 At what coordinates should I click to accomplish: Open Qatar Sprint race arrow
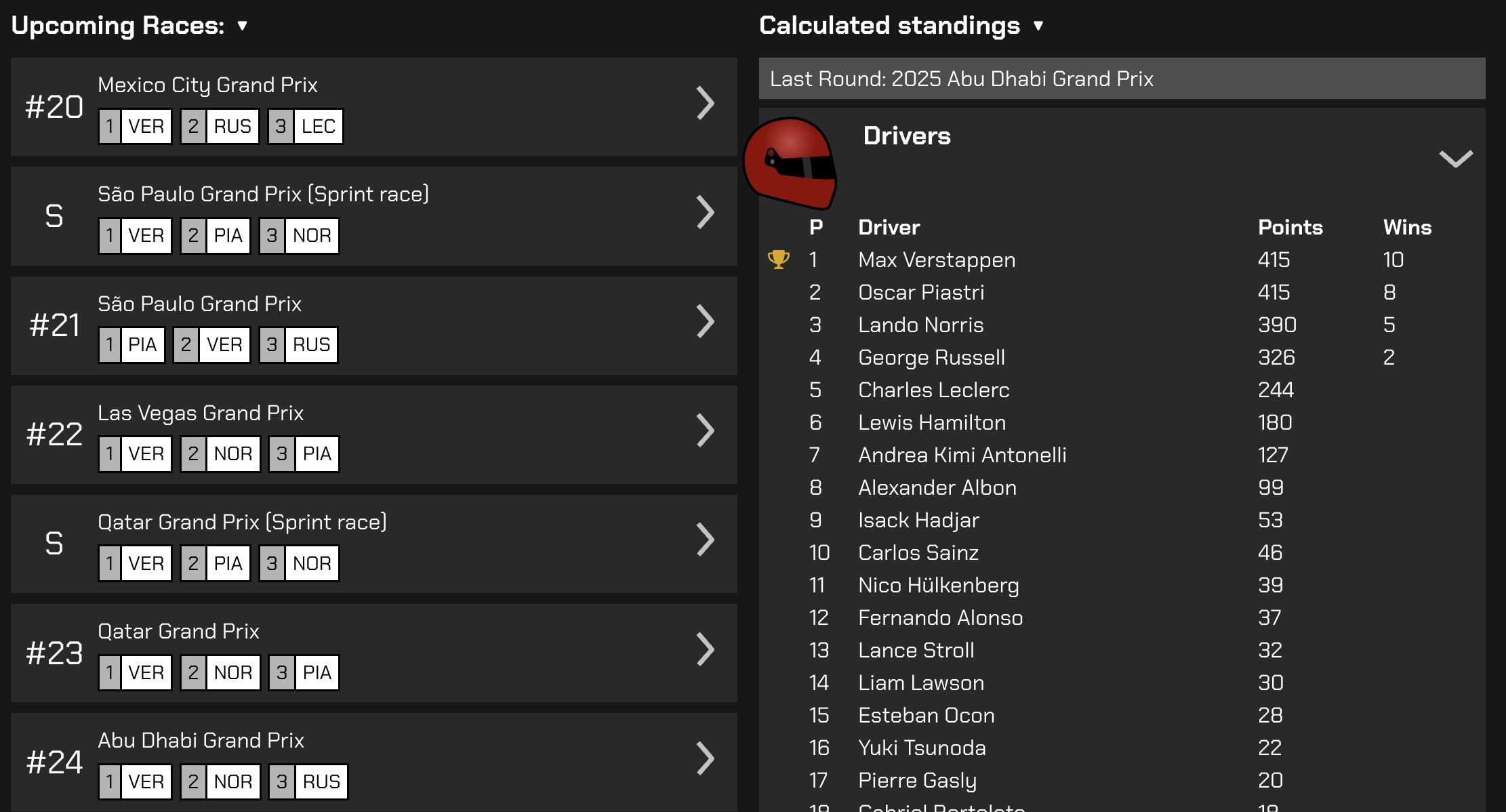[706, 540]
